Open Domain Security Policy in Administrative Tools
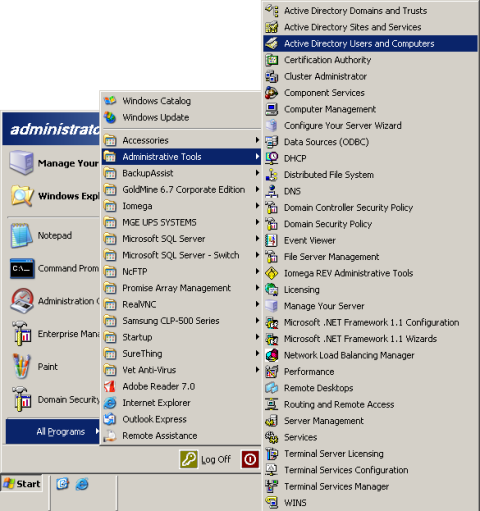Viewport: 480px width, 511px height. (370, 224)
